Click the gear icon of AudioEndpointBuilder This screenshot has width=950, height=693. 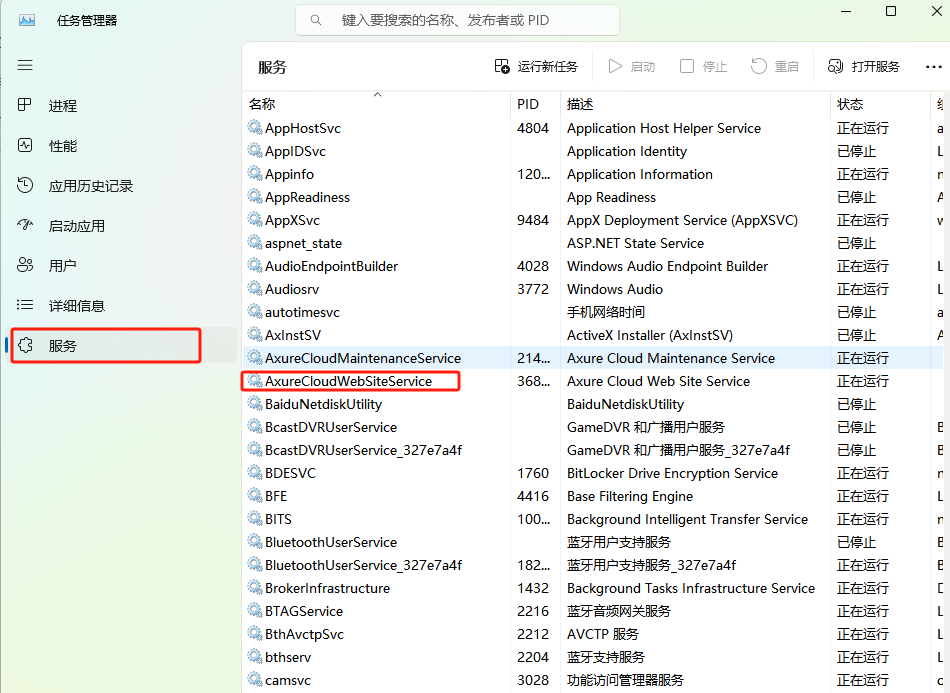pos(255,266)
